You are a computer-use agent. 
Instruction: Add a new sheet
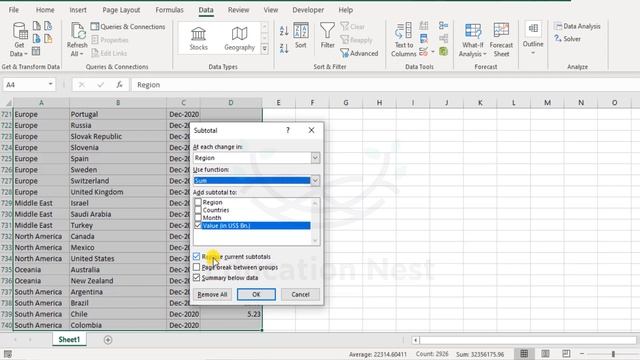click(108, 340)
